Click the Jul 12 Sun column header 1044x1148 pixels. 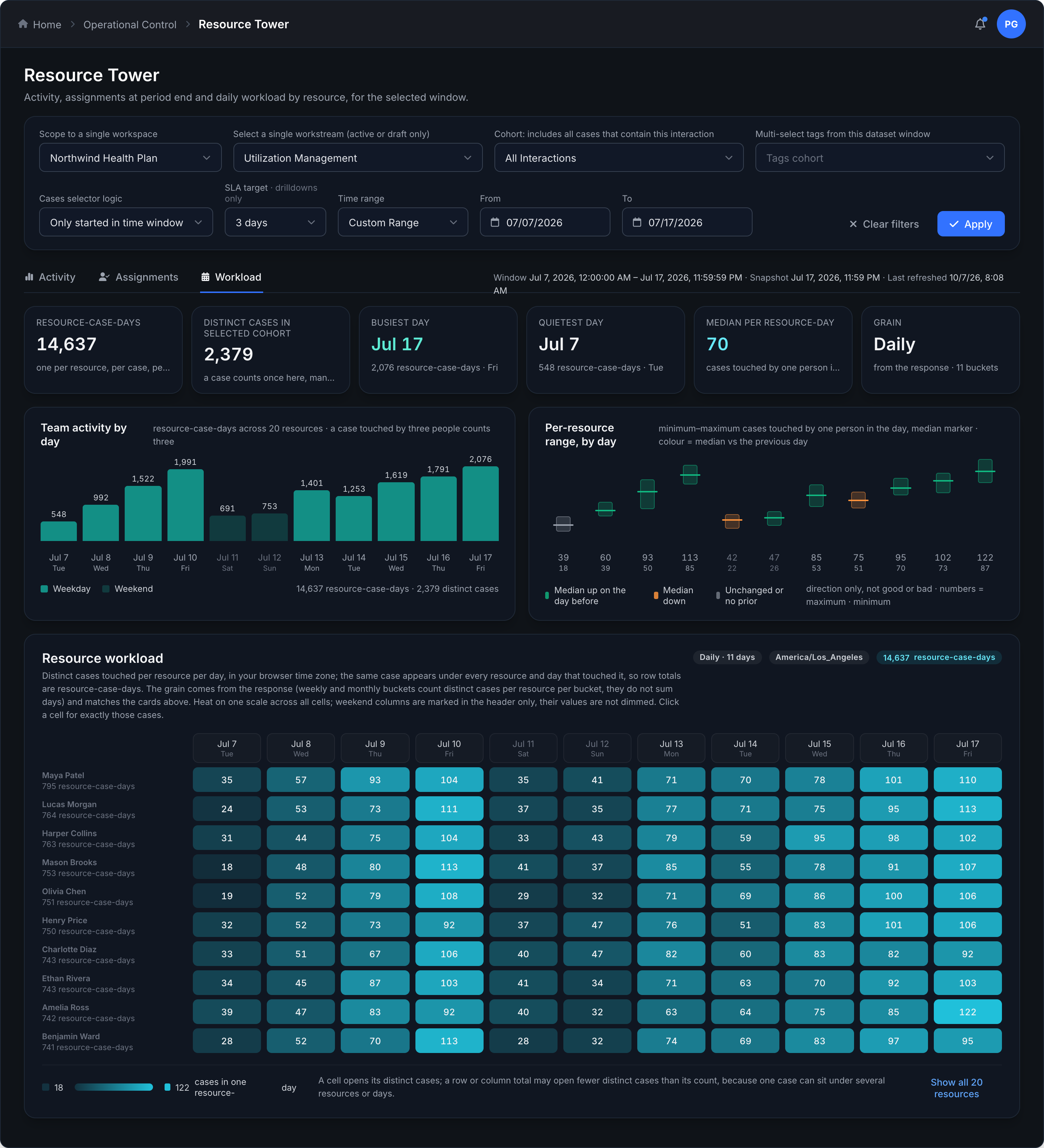(597, 748)
